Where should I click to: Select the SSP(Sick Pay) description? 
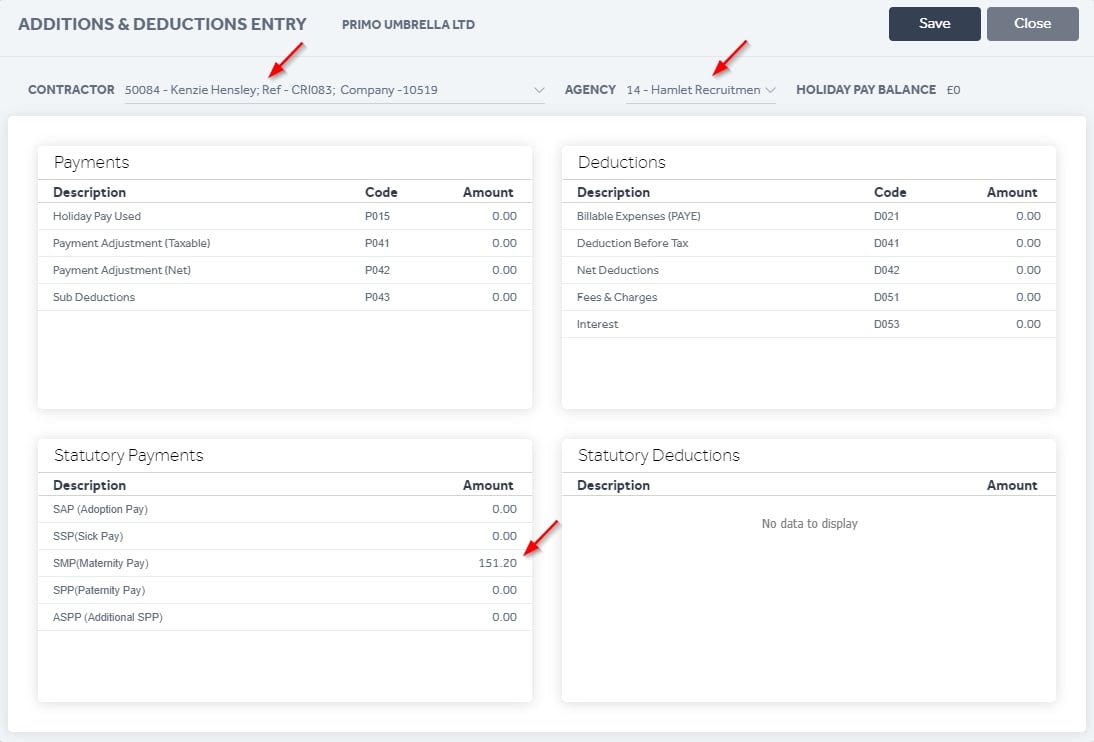click(88, 536)
